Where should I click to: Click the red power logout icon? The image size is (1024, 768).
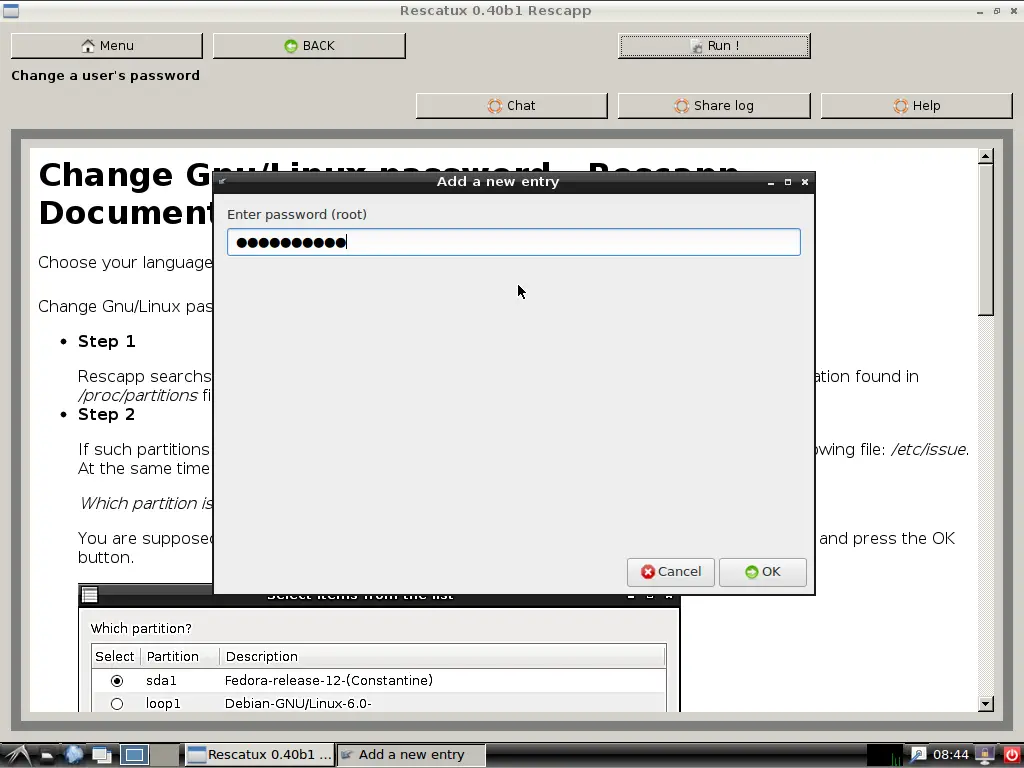point(1011,755)
